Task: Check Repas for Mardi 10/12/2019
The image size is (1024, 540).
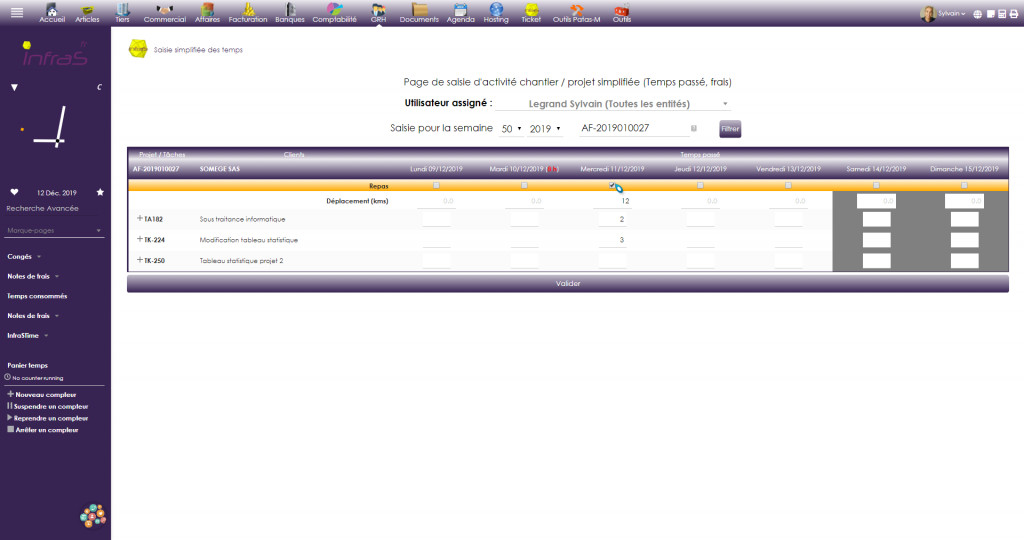Action: (x=524, y=185)
